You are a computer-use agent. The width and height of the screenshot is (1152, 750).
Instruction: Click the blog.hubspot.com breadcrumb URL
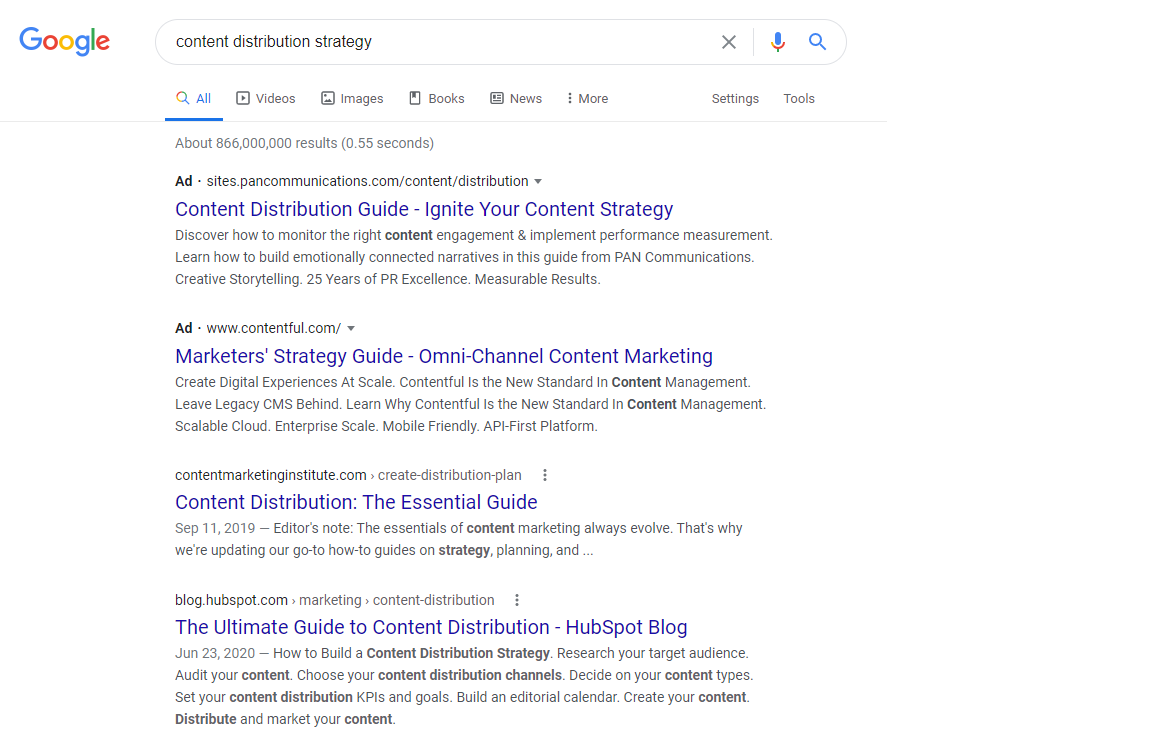tap(334, 600)
